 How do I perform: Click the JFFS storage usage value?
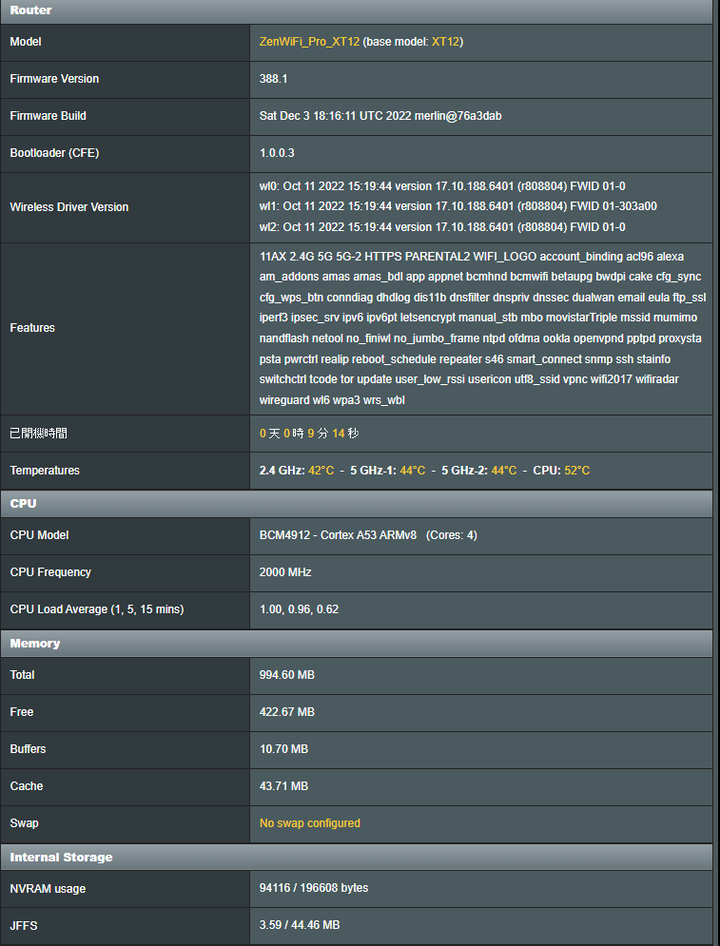click(299, 925)
